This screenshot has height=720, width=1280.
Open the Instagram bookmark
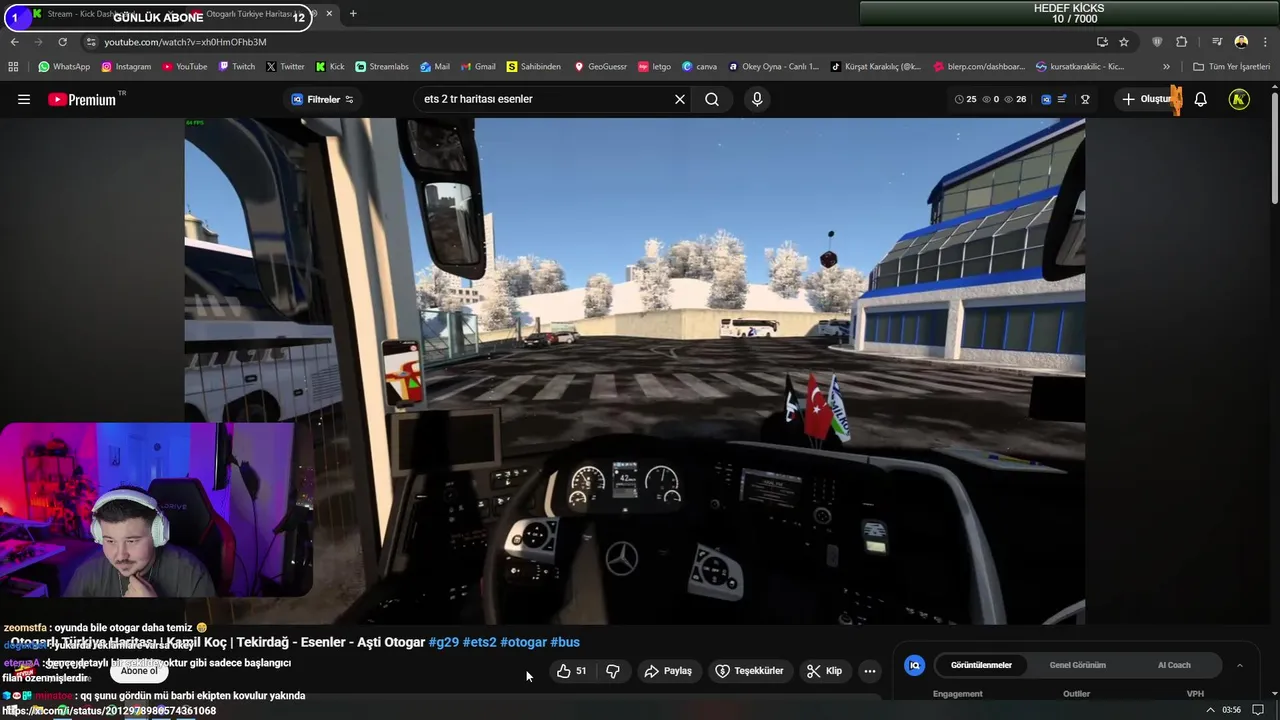tap(126, 67)
